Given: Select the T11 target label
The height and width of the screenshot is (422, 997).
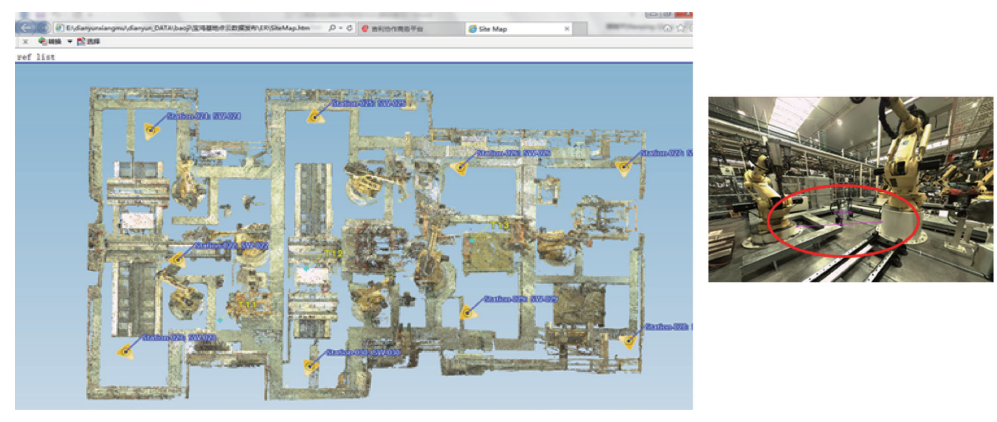Looking at the screenshot, I should pos(247,306).
